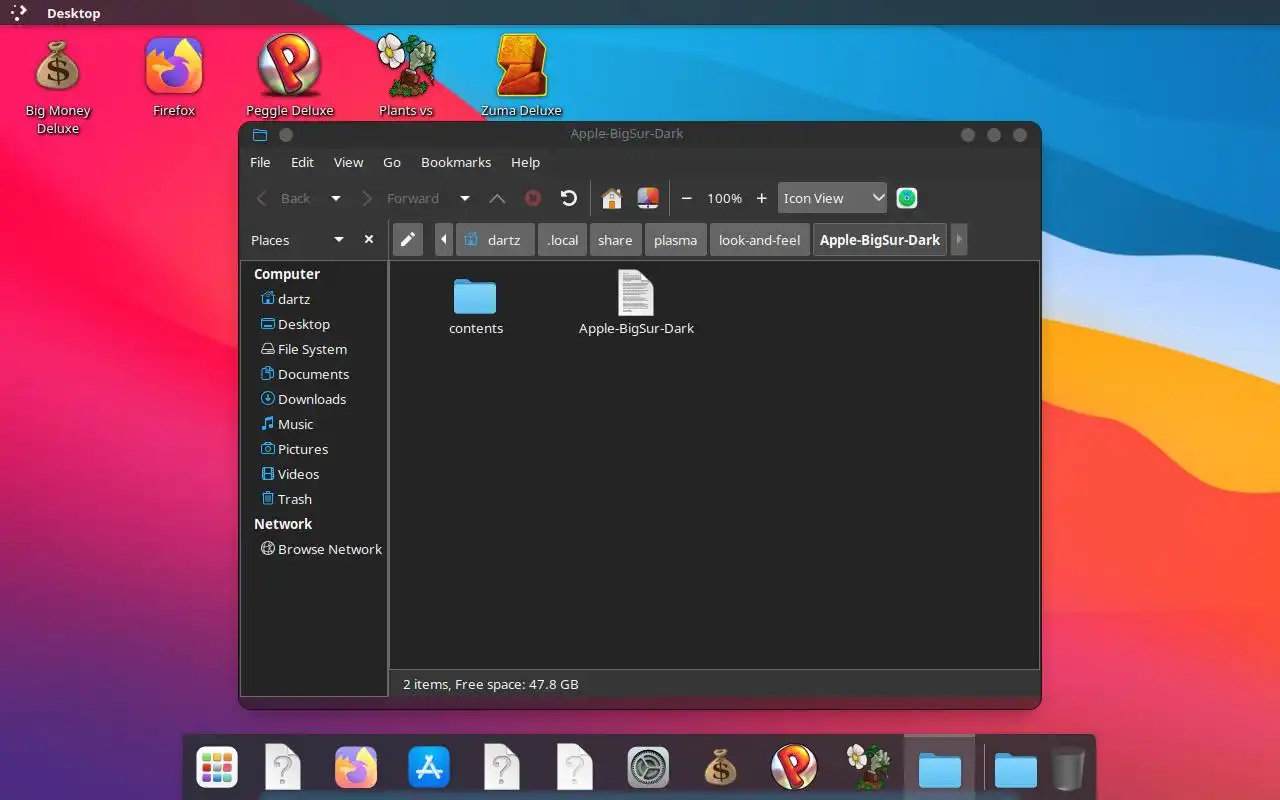Launch Peggle from the dock
This screenshot has width=1280, height=800.
click(x=794, y=768)
